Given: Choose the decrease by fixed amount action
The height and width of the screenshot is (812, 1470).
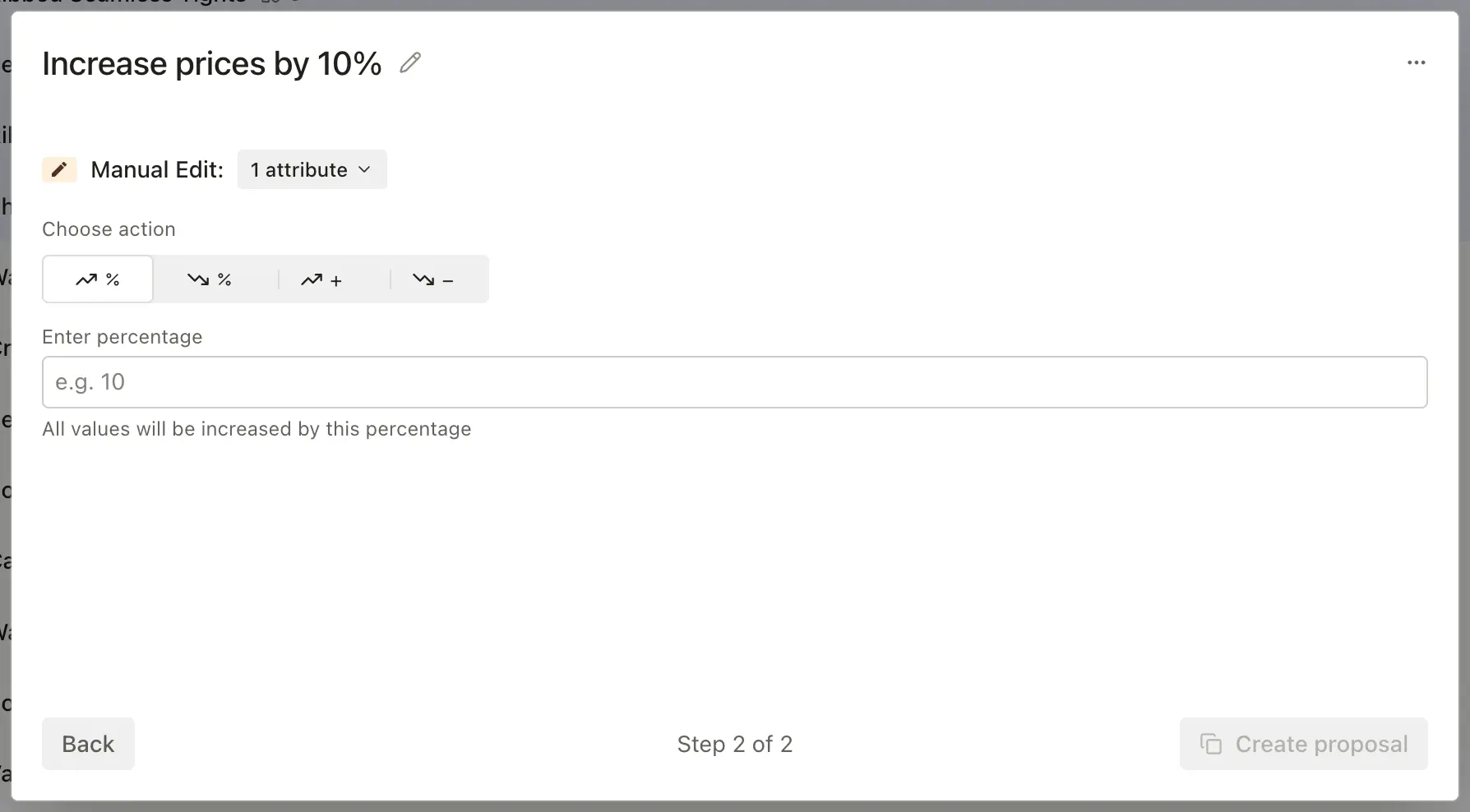Looking at the screenshot, I should (x=433, y=279).
